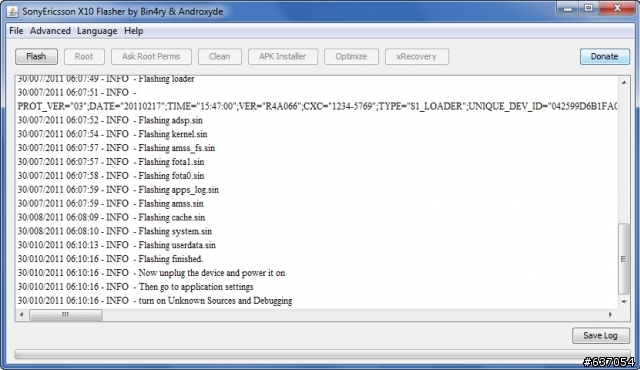Click the Ask Root Perms button
640x370 pixels.
click(x=151, y=56)
